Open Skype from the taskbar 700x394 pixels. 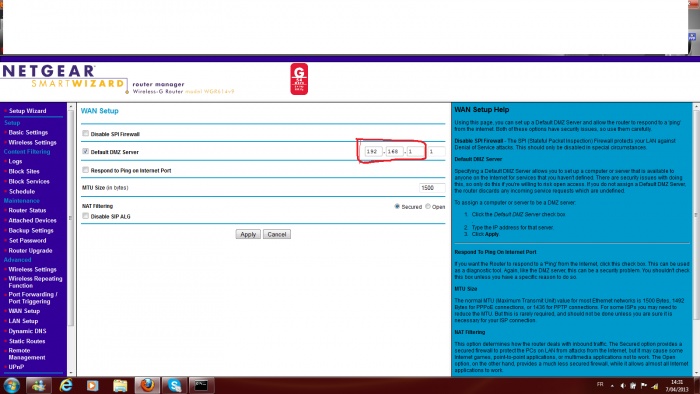tap(175, 385)
